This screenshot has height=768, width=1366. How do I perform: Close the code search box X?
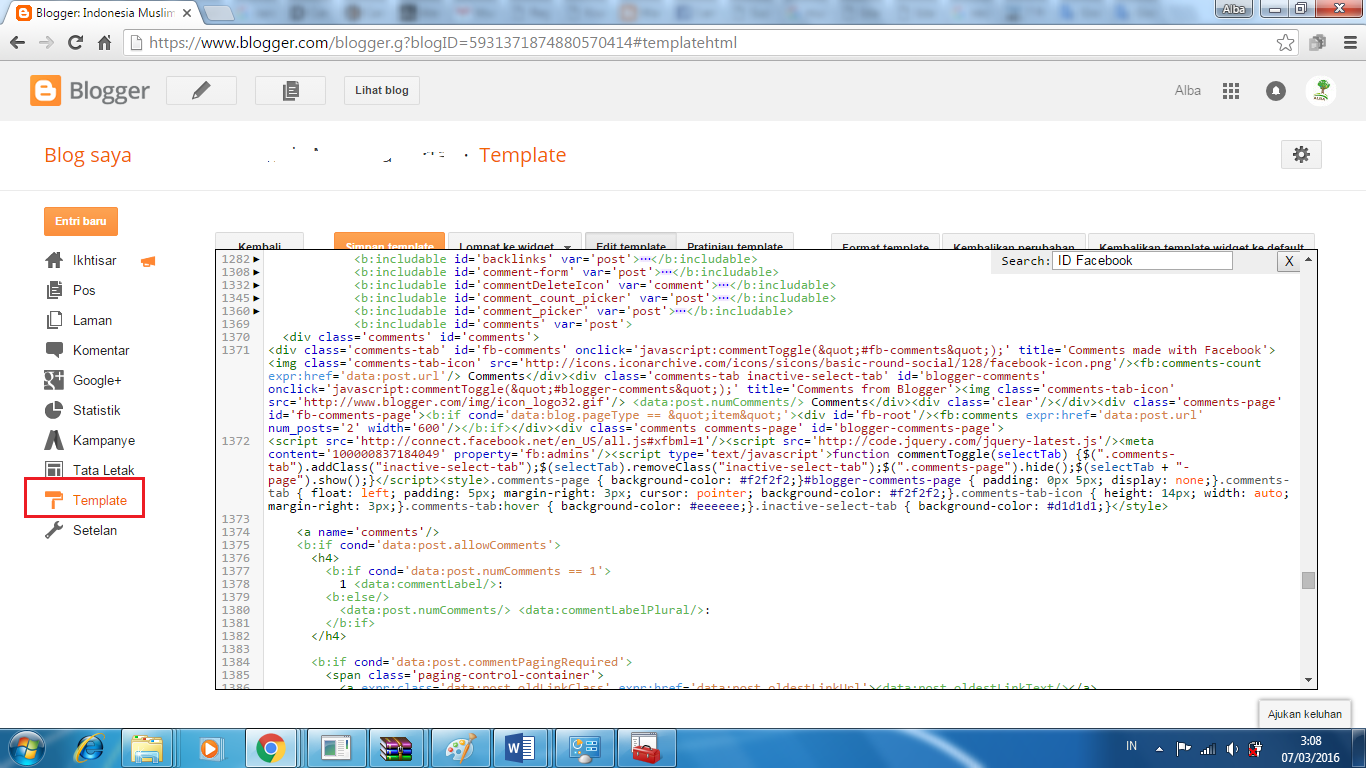coord(1290,260)
